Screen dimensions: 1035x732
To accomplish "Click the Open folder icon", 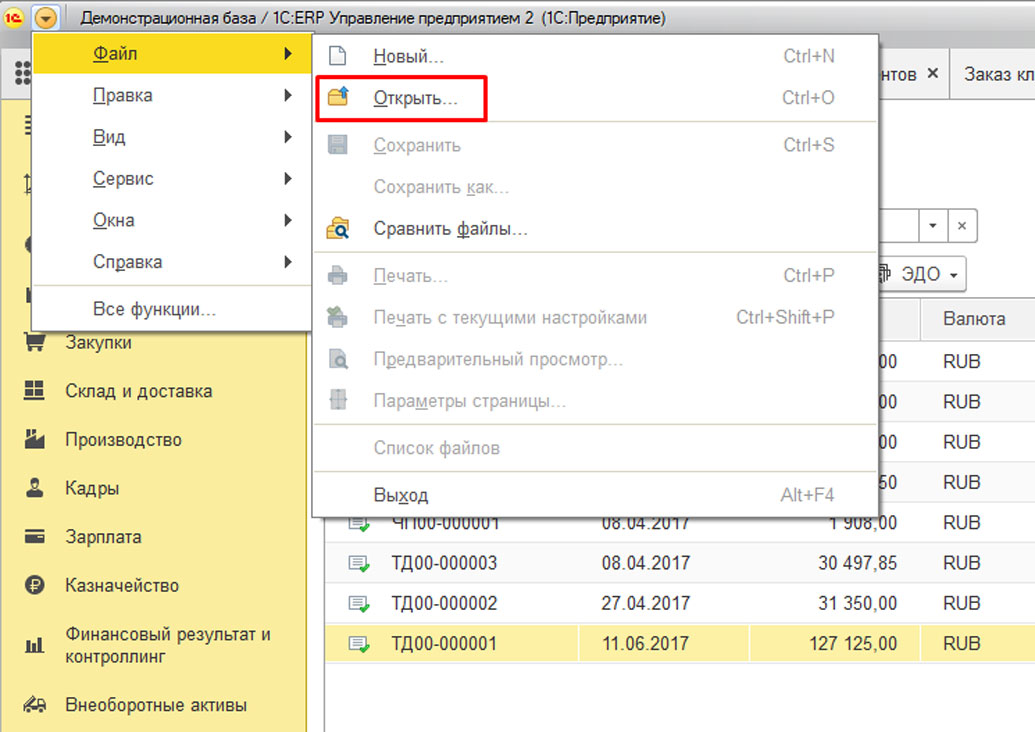I will tap(338, 98).
